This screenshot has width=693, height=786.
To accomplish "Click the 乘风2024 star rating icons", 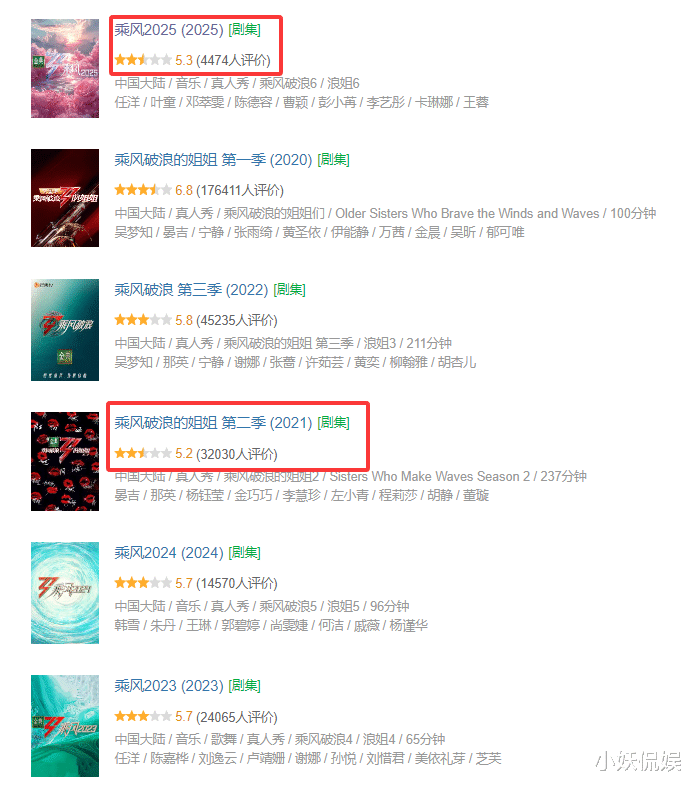I will [143, 583].
